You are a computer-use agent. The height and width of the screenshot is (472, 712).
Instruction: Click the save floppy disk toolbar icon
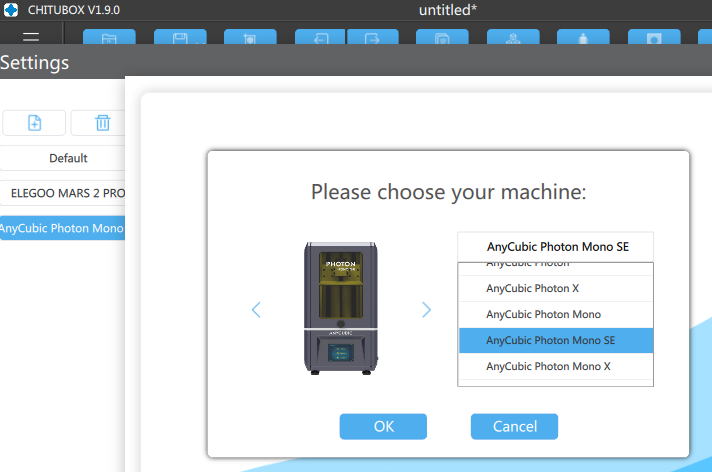[x=180, y=37]
